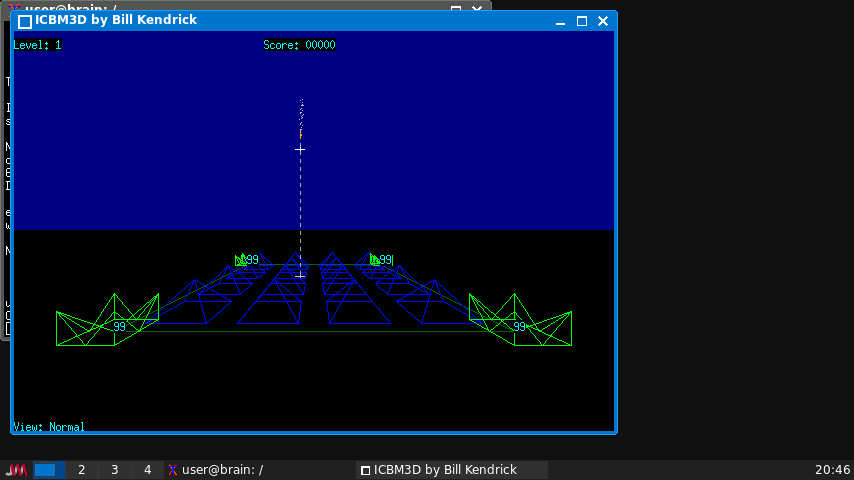Switch to workspace 2
854x480 pixels.
(82, 470)
